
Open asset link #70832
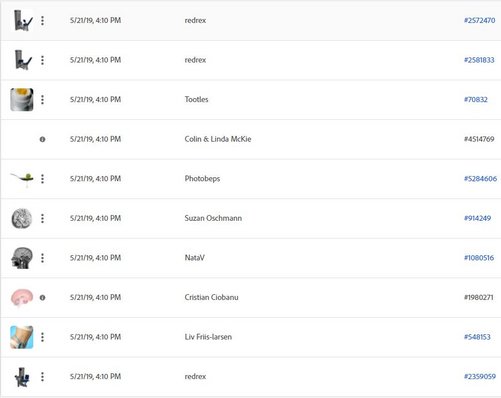coord(476,99)
